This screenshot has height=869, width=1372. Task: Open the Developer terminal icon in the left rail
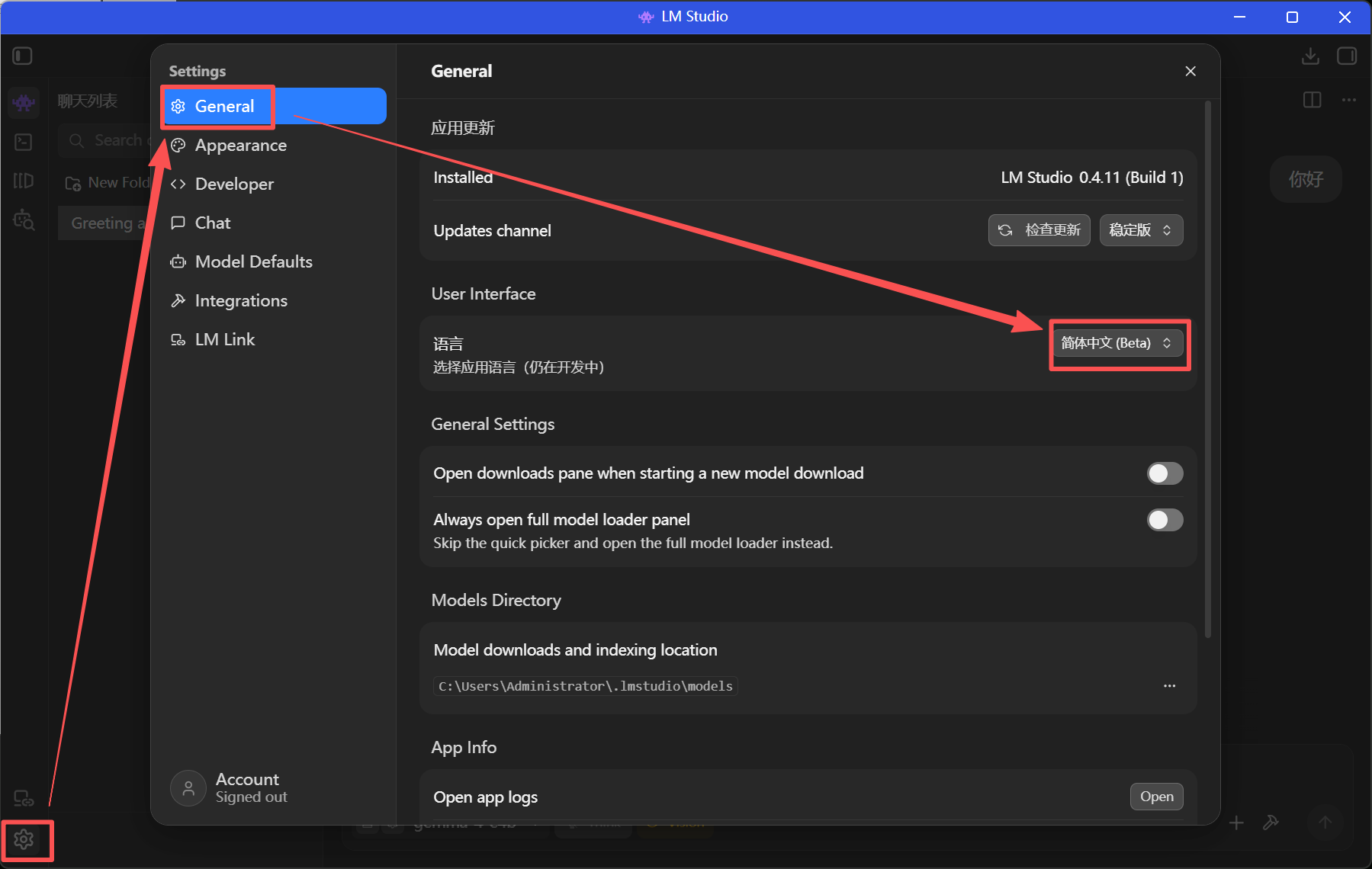[x=24, y=142]
